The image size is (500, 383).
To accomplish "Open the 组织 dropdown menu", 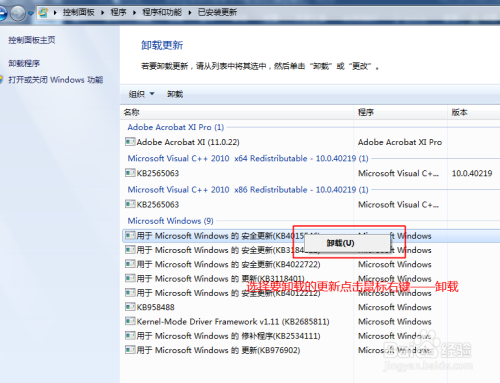I will click(x=141, y=94).
